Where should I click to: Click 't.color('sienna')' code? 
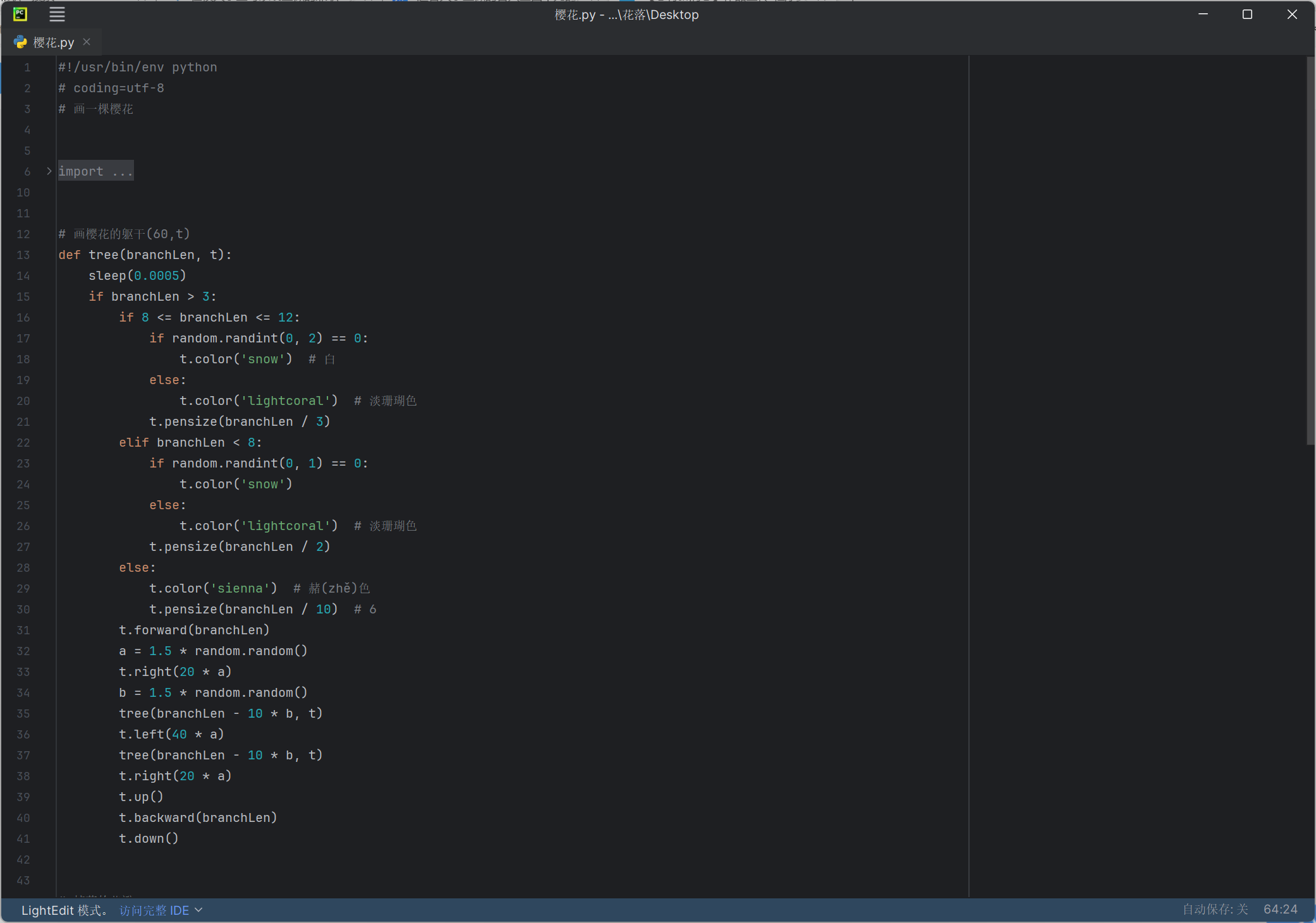click(213, 588)
